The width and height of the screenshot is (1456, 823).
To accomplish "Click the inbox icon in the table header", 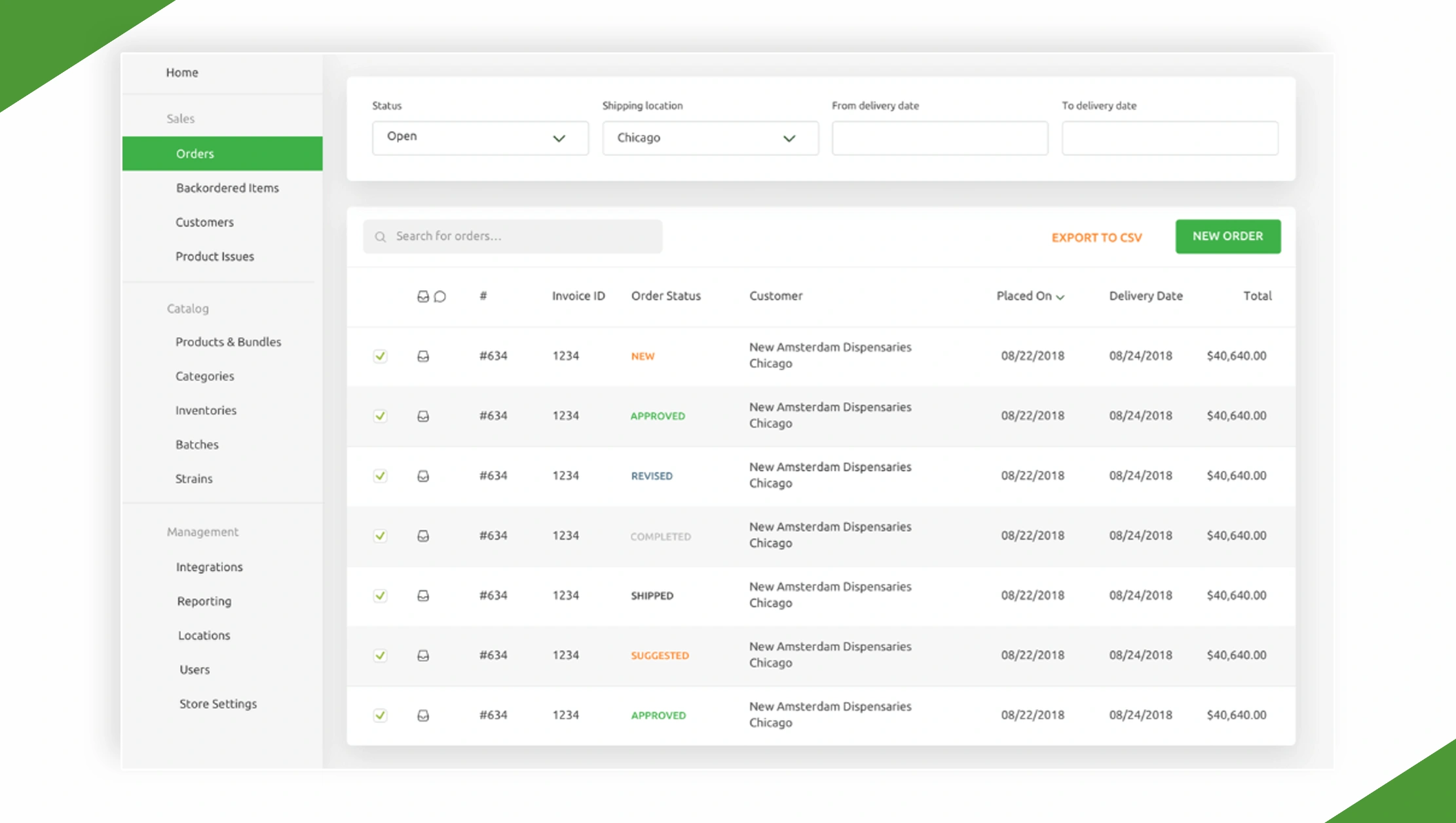I will point(423,297).
